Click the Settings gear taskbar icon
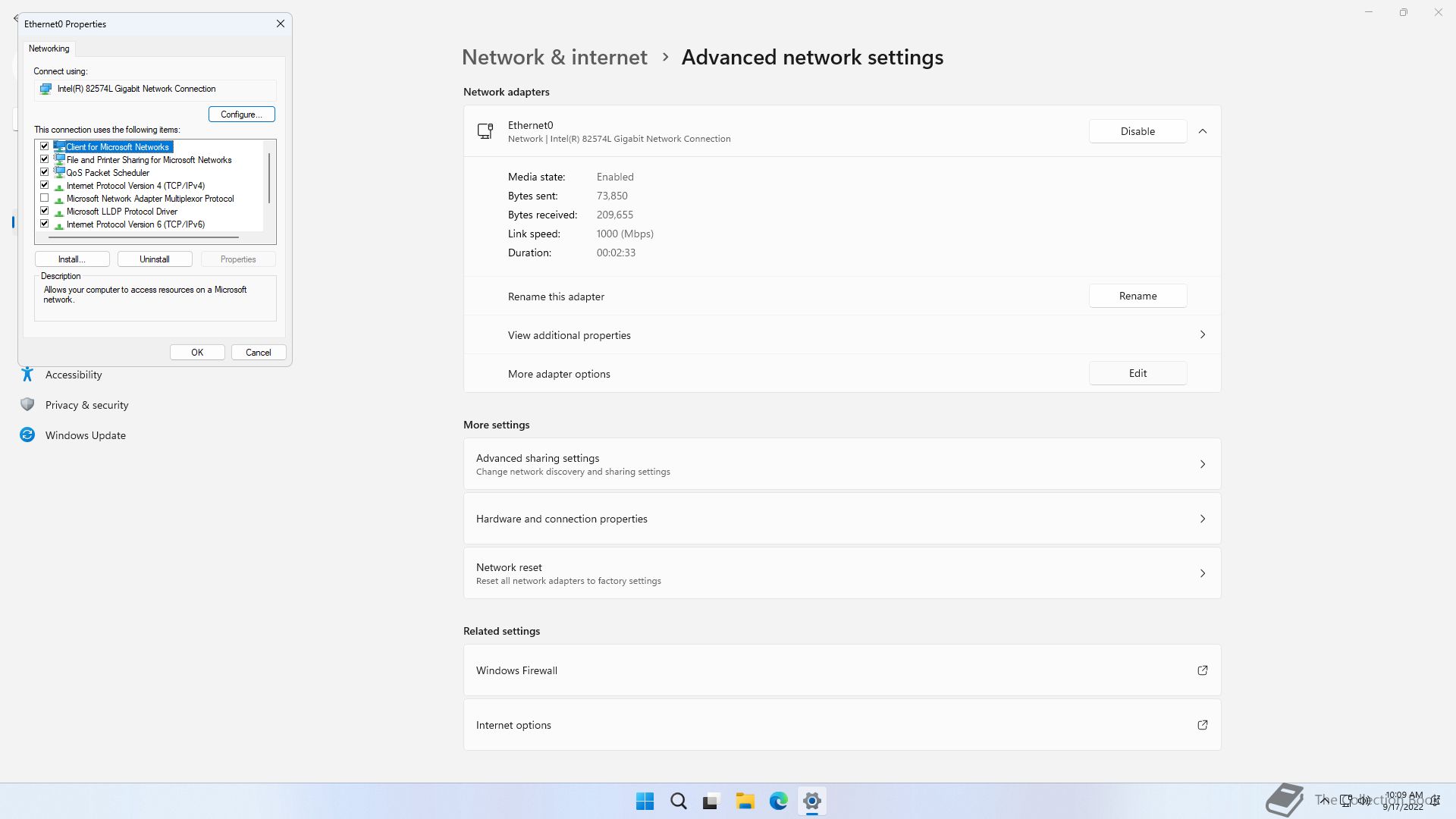The image size is (1456, 819). pos(812,801)
